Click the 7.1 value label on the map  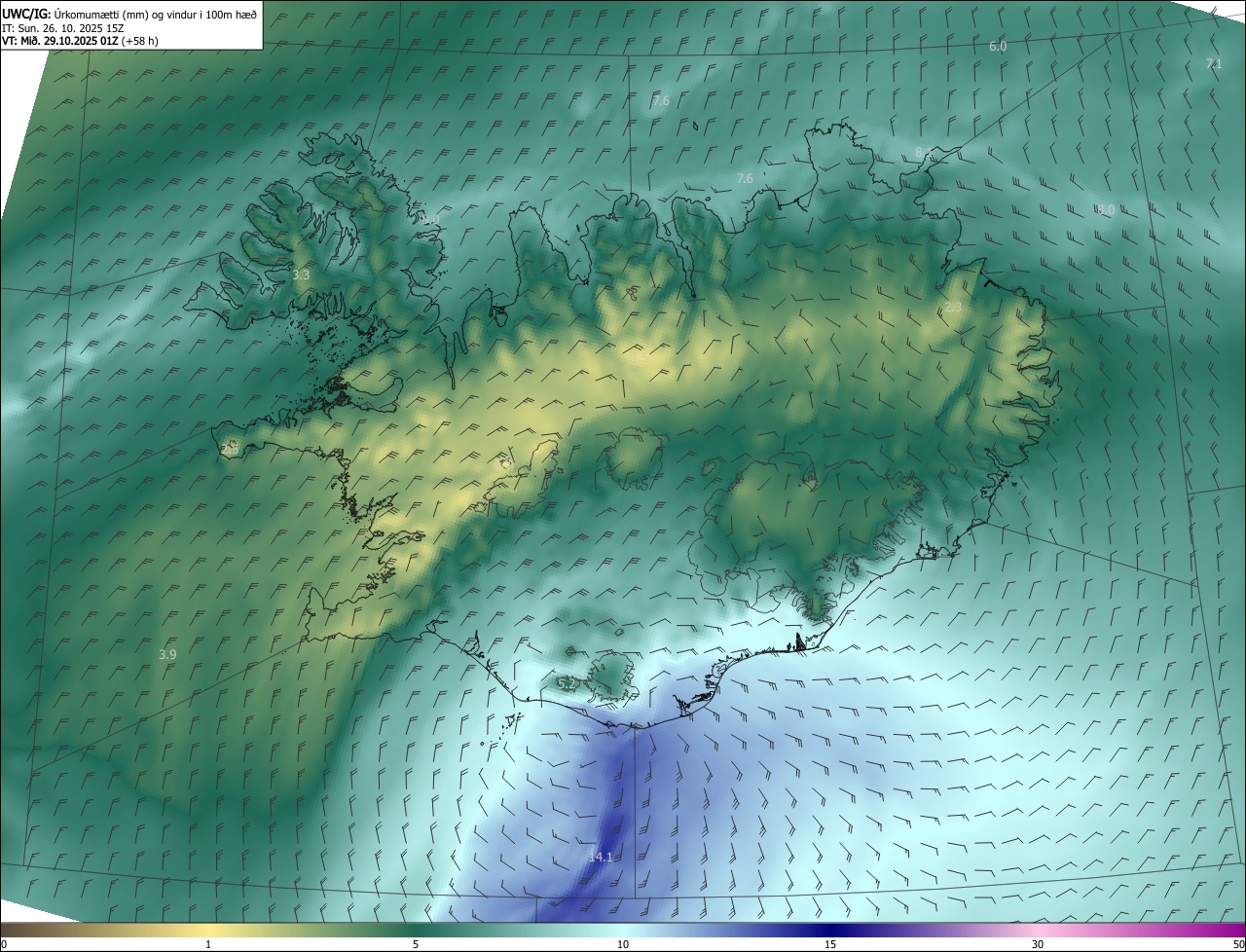(x=1214, y=64)
